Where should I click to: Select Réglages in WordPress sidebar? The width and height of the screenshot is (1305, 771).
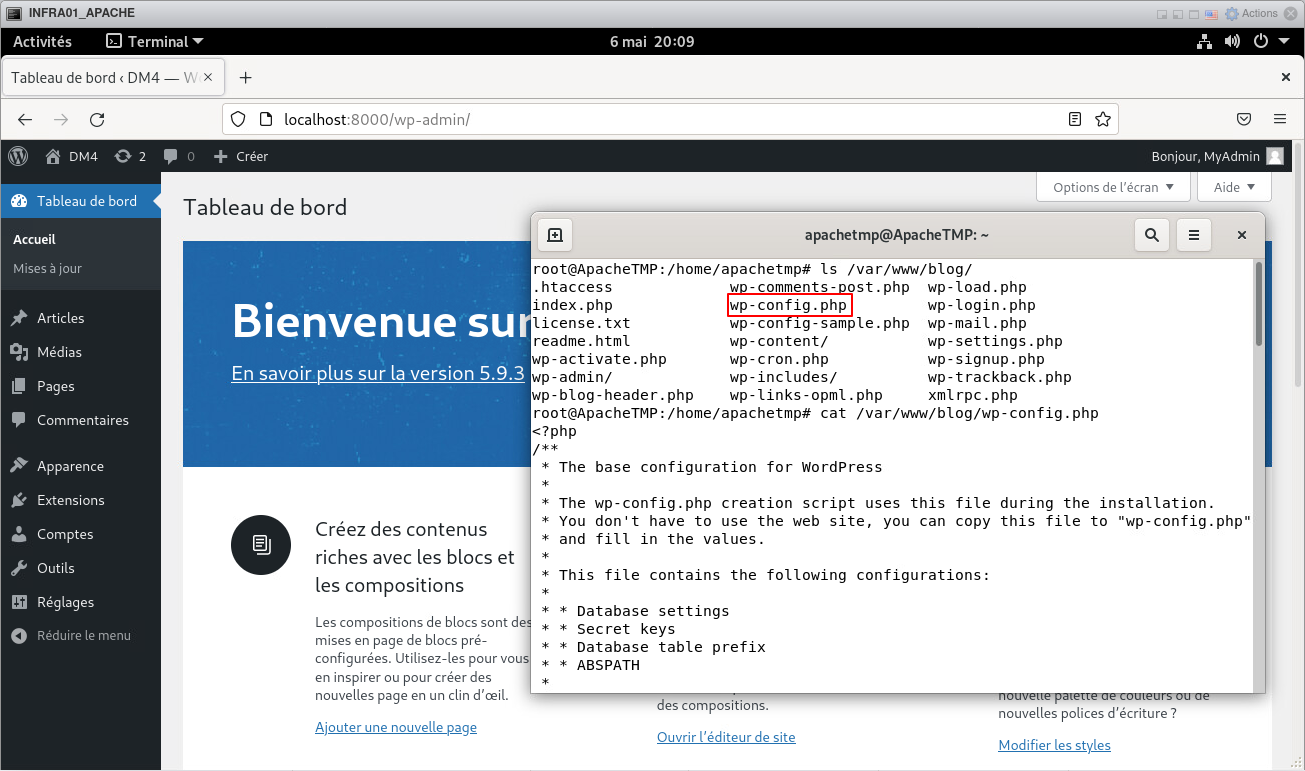[65, 602]
